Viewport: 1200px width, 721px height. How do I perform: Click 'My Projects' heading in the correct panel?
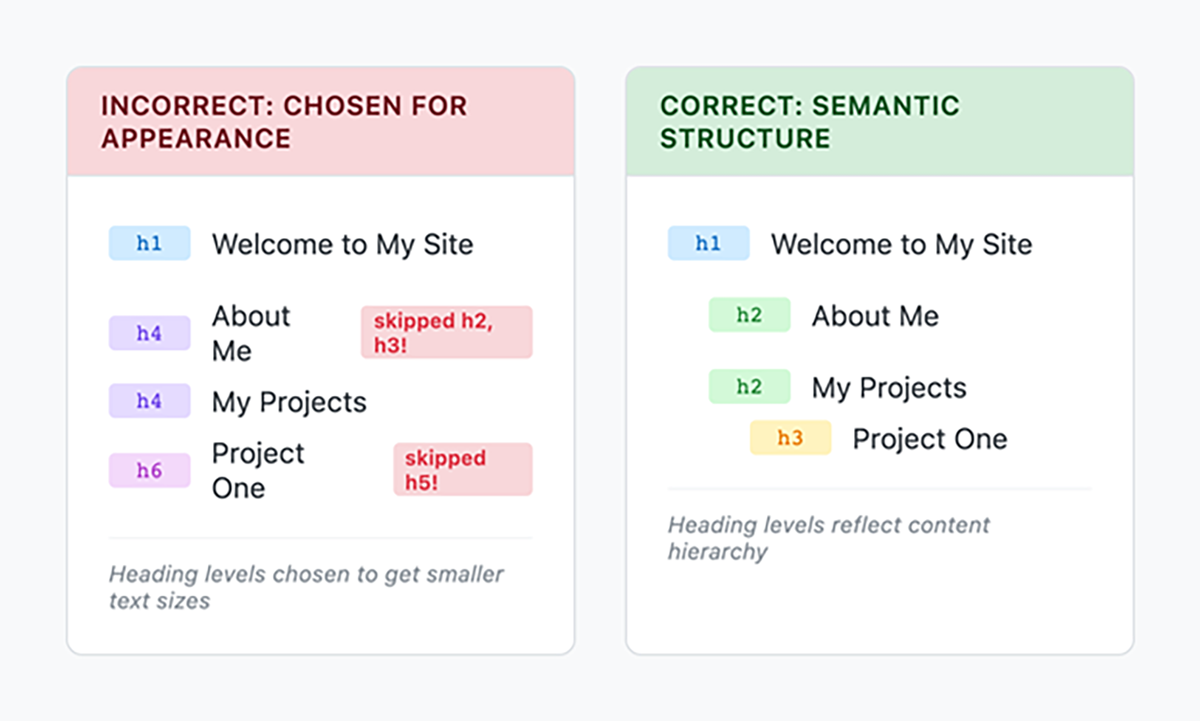pyautogui.click(x=889, y=388)
